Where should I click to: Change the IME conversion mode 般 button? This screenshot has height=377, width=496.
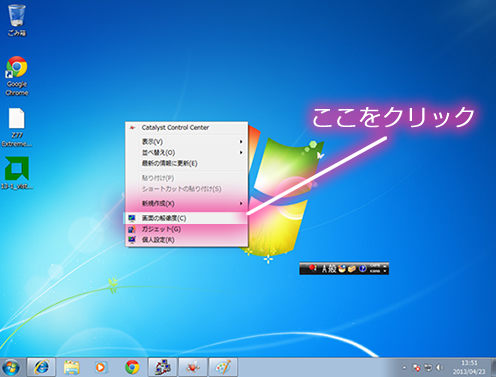(332, 269)
